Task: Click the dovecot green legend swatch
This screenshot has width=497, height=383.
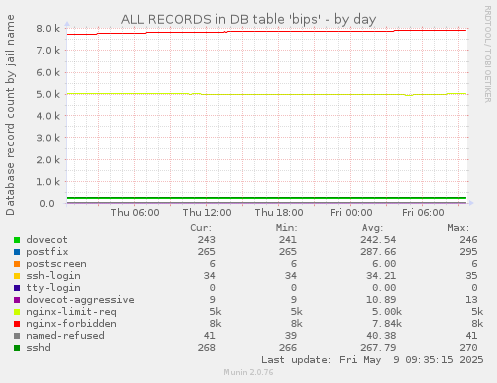Action: click(x=17, y=240)
